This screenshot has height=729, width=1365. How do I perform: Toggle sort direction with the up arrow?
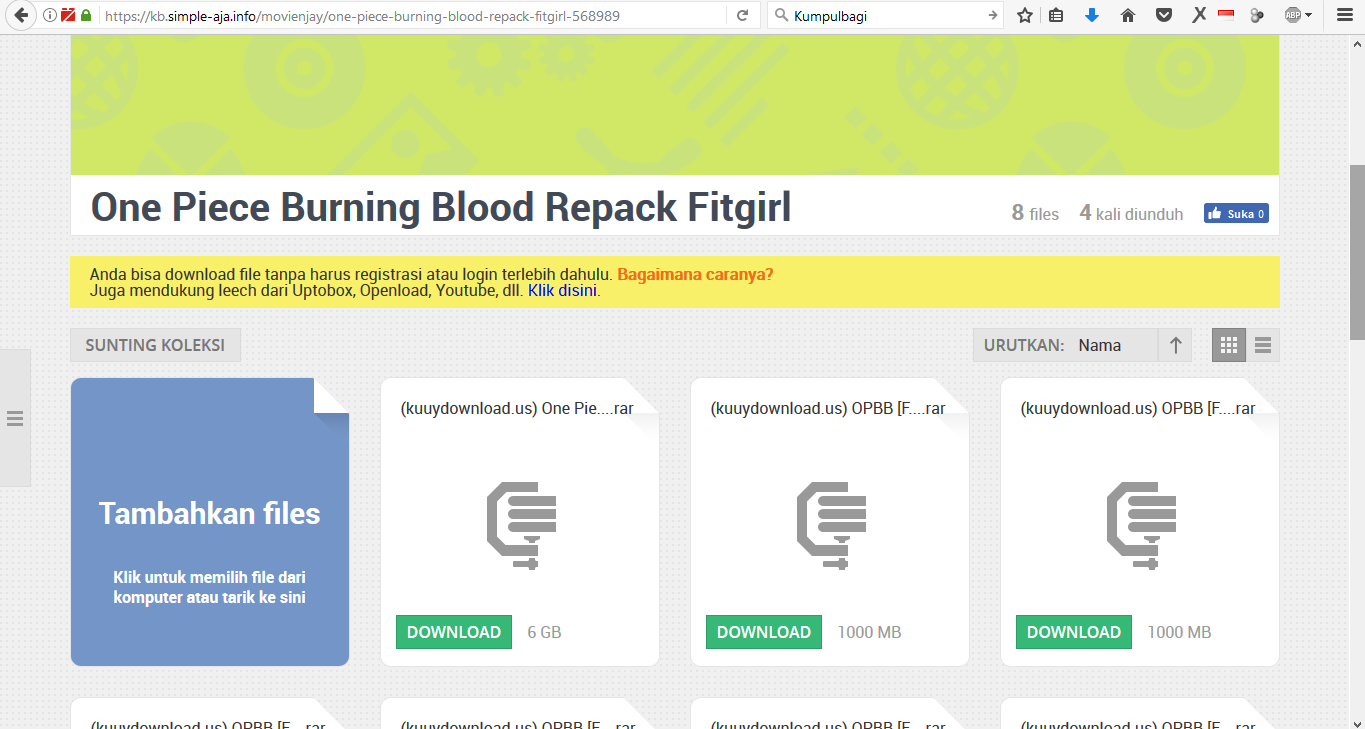click(1176, 345)
